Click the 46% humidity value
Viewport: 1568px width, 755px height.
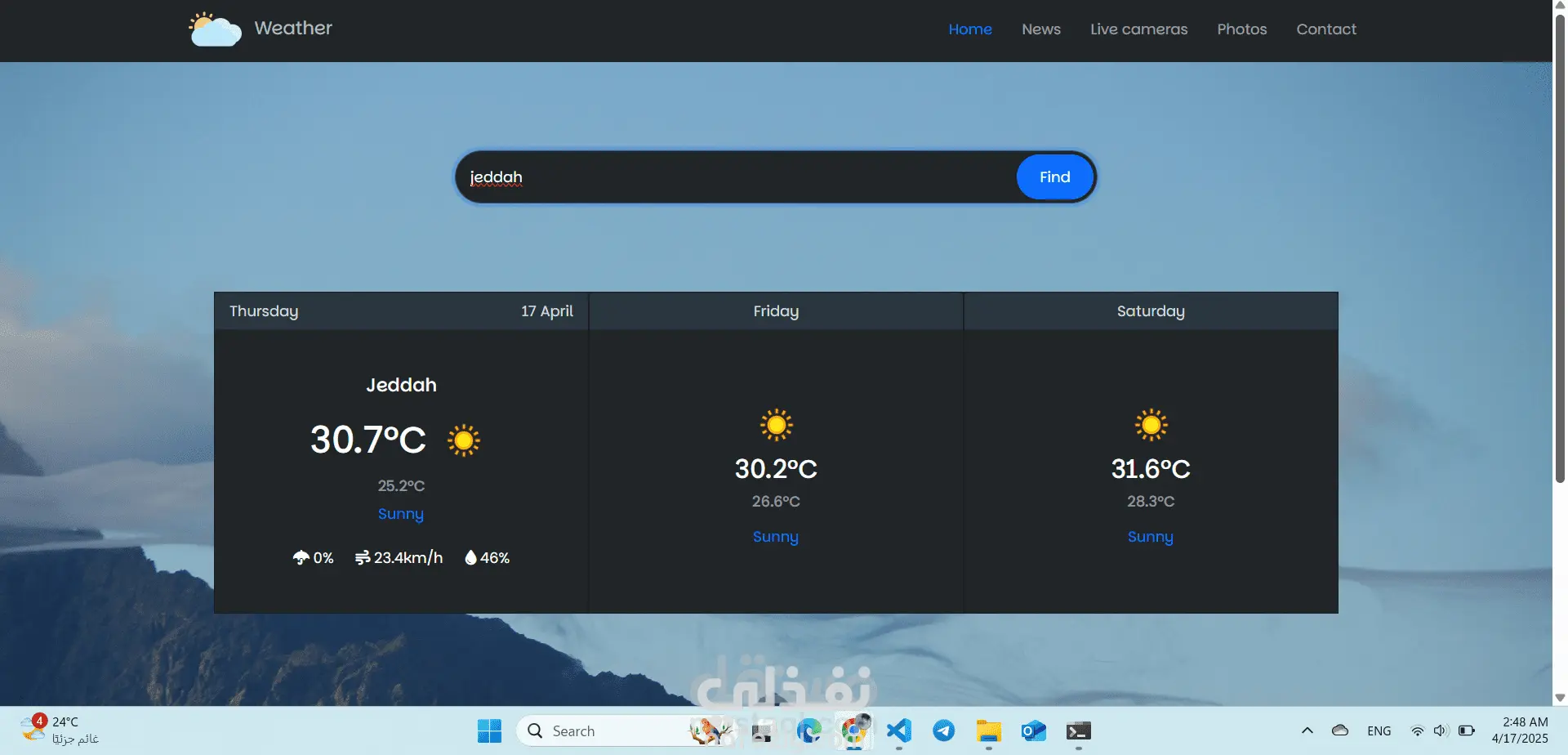click(x=495, y=558)
